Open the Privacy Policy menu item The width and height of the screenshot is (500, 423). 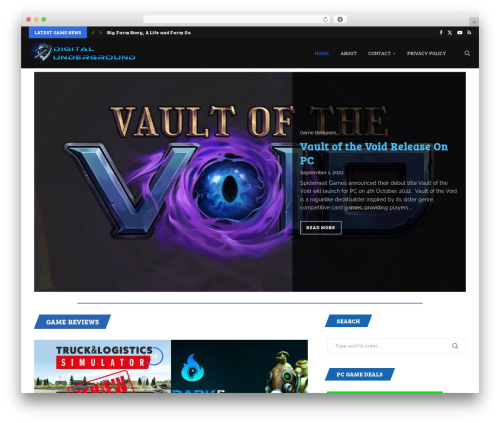426,53
